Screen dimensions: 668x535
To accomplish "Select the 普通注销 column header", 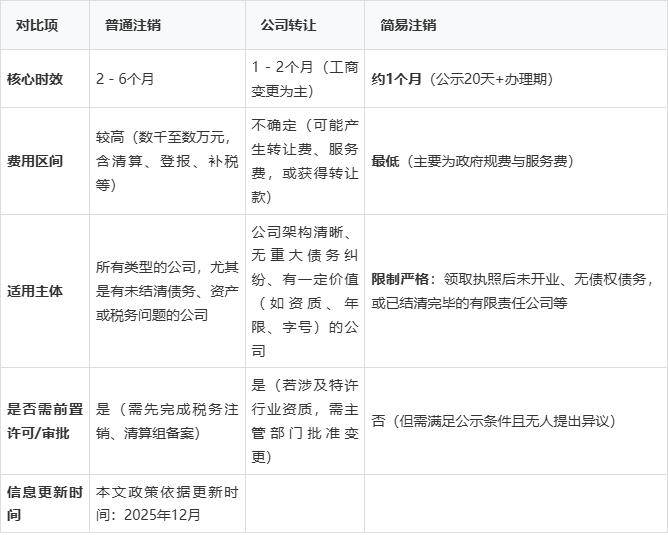I will [167, 25].
